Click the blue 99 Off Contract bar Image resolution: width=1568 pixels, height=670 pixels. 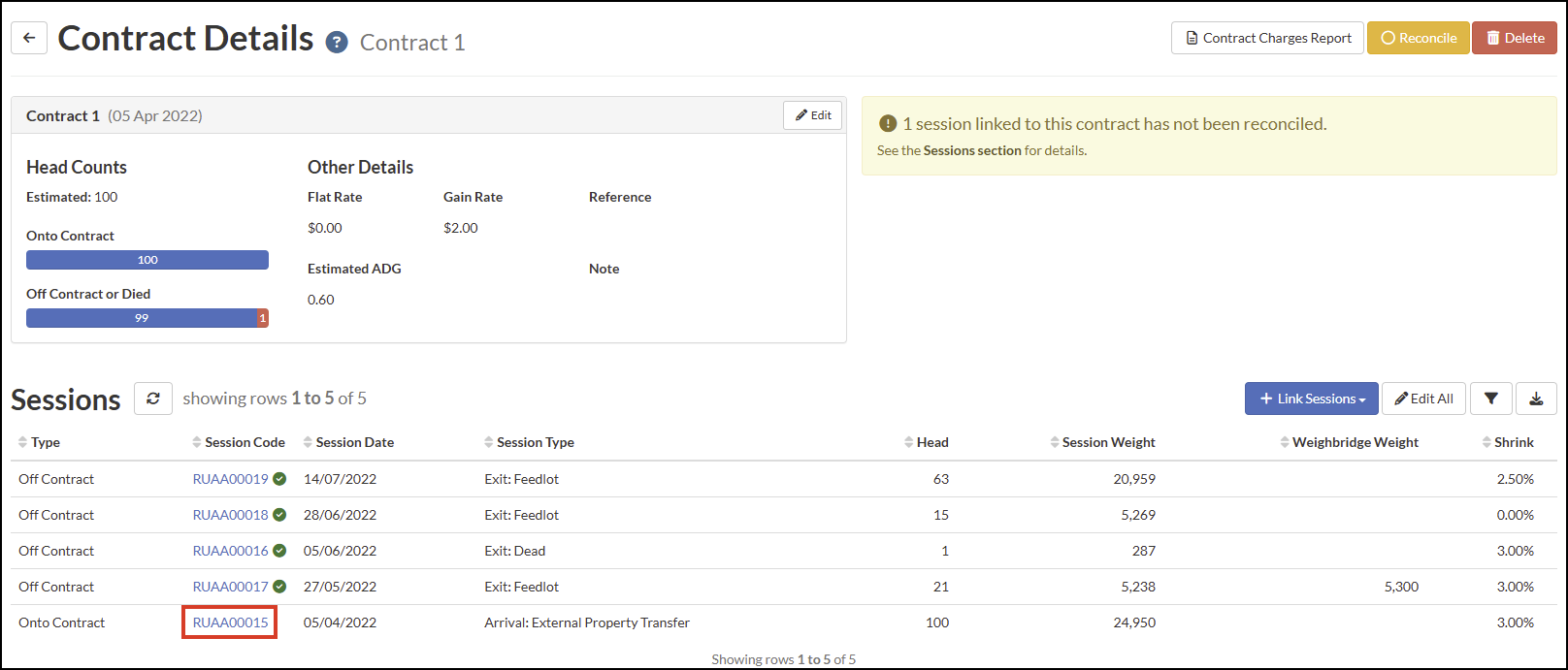point(142,318)
